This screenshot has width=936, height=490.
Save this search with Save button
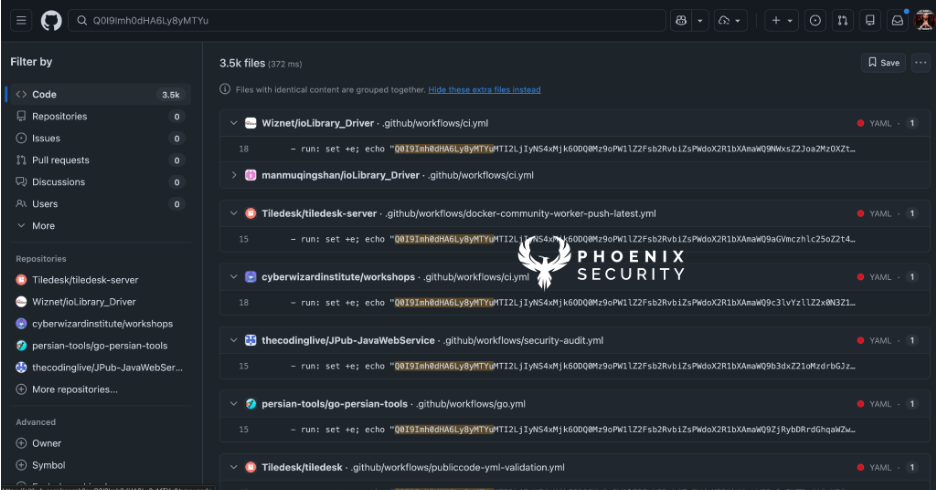[883, 63]
